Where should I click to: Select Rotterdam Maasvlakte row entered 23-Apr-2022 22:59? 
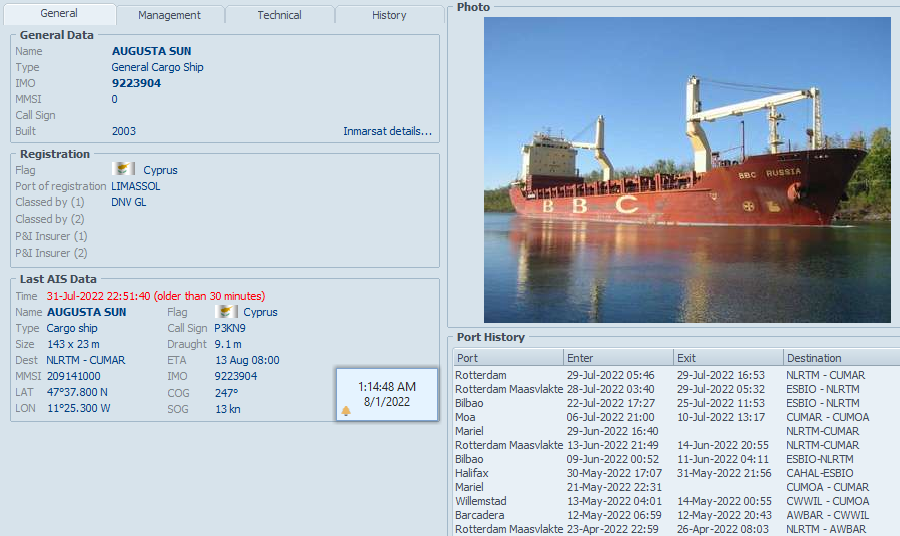click(677, 529)
